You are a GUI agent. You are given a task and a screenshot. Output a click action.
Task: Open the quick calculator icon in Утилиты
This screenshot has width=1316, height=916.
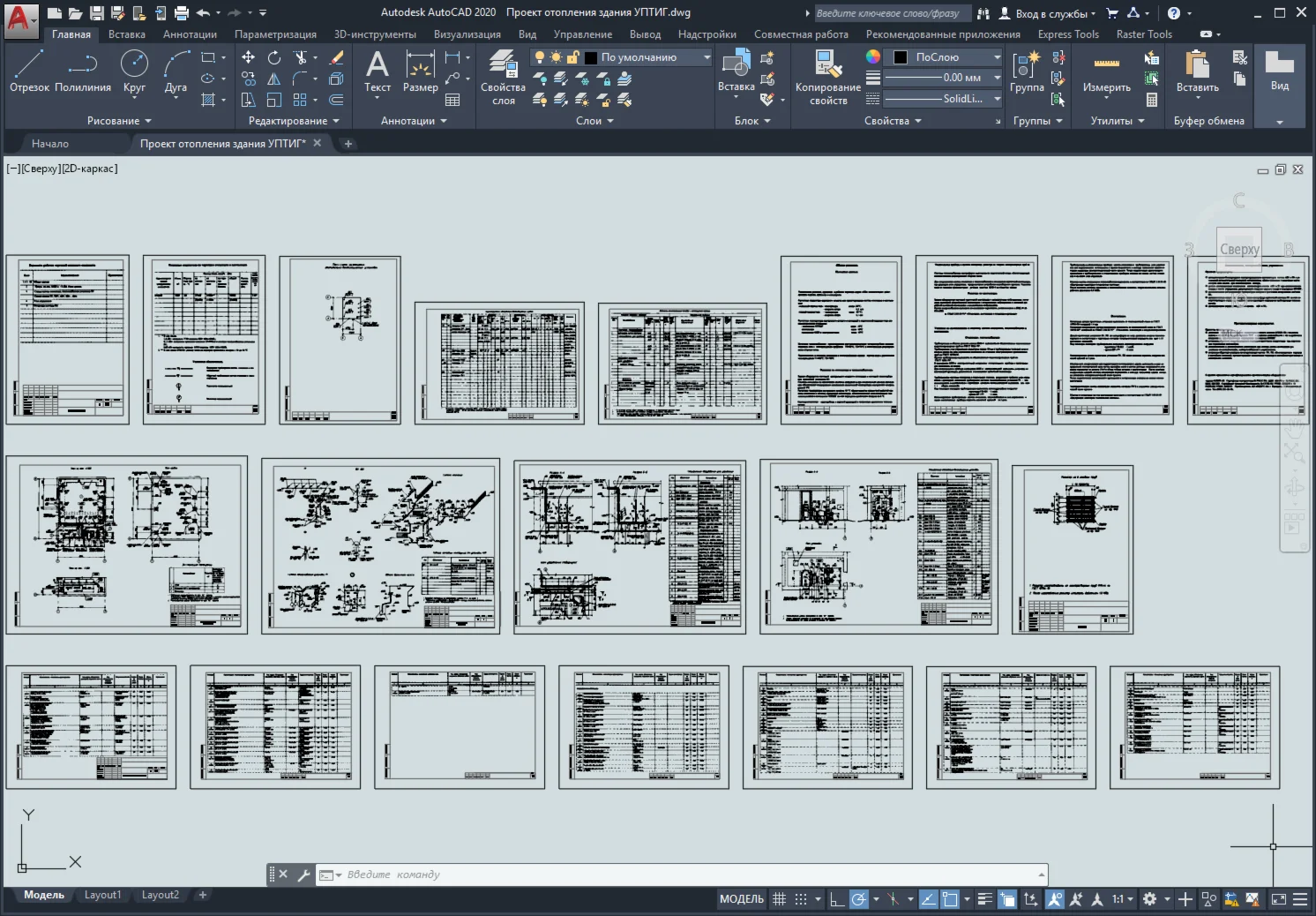pyautogui.click(x=1151, y=100)
